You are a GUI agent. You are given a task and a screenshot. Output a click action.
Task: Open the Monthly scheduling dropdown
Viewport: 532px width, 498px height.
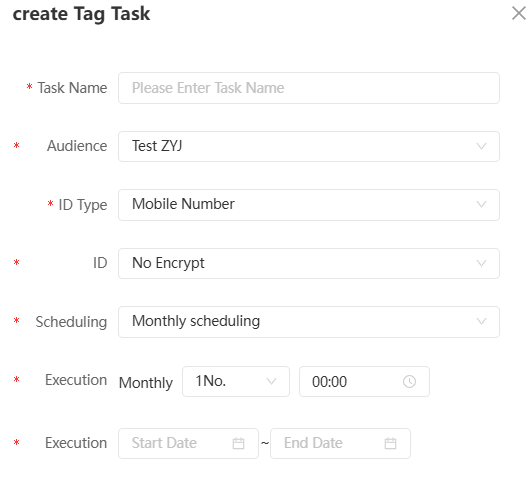(x=308, y=322)
